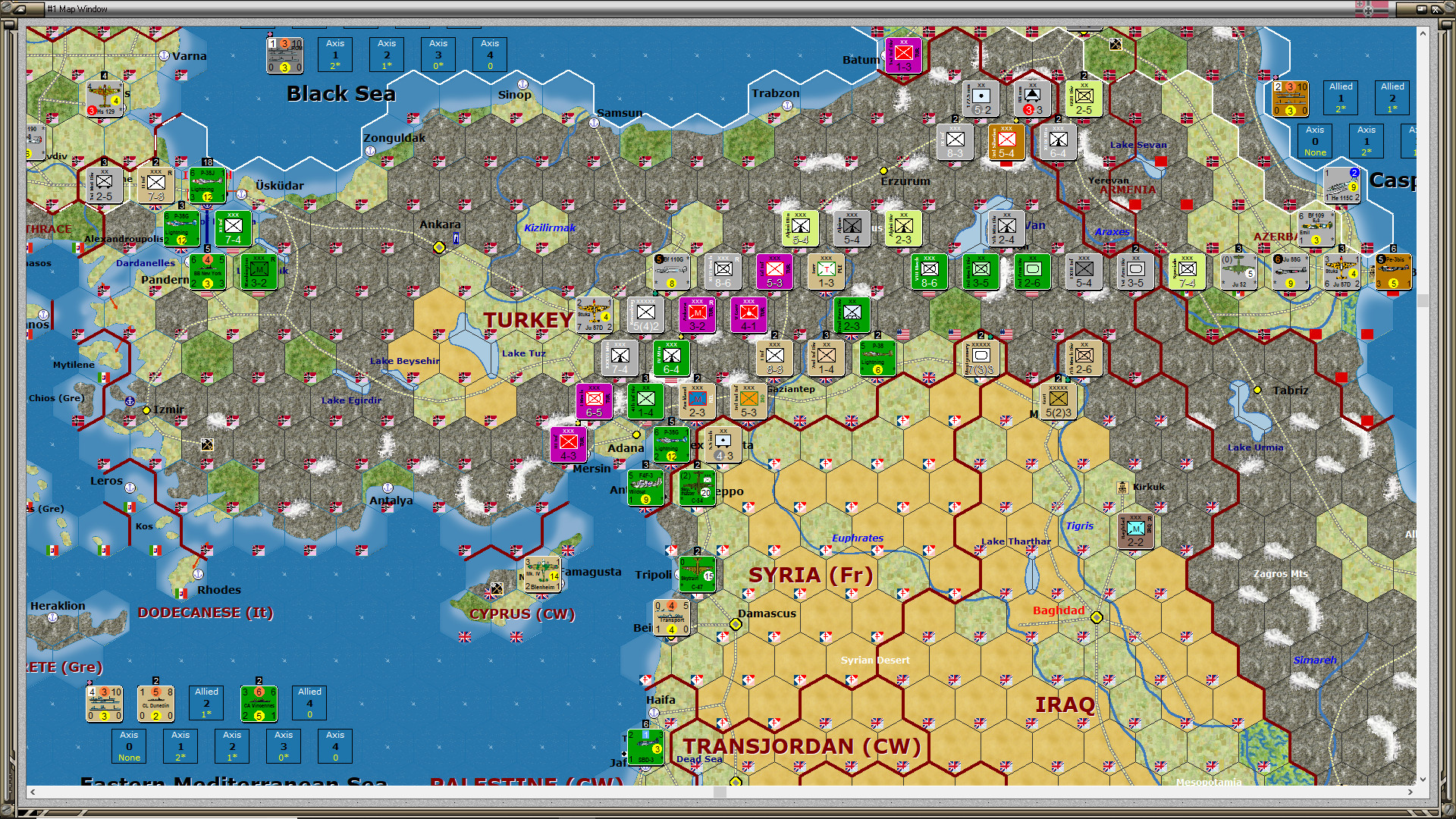Select the magenta 4-3 Turkish infantry near Mersin
This screenshot has width=1456, height=819.
click(568, 444)
